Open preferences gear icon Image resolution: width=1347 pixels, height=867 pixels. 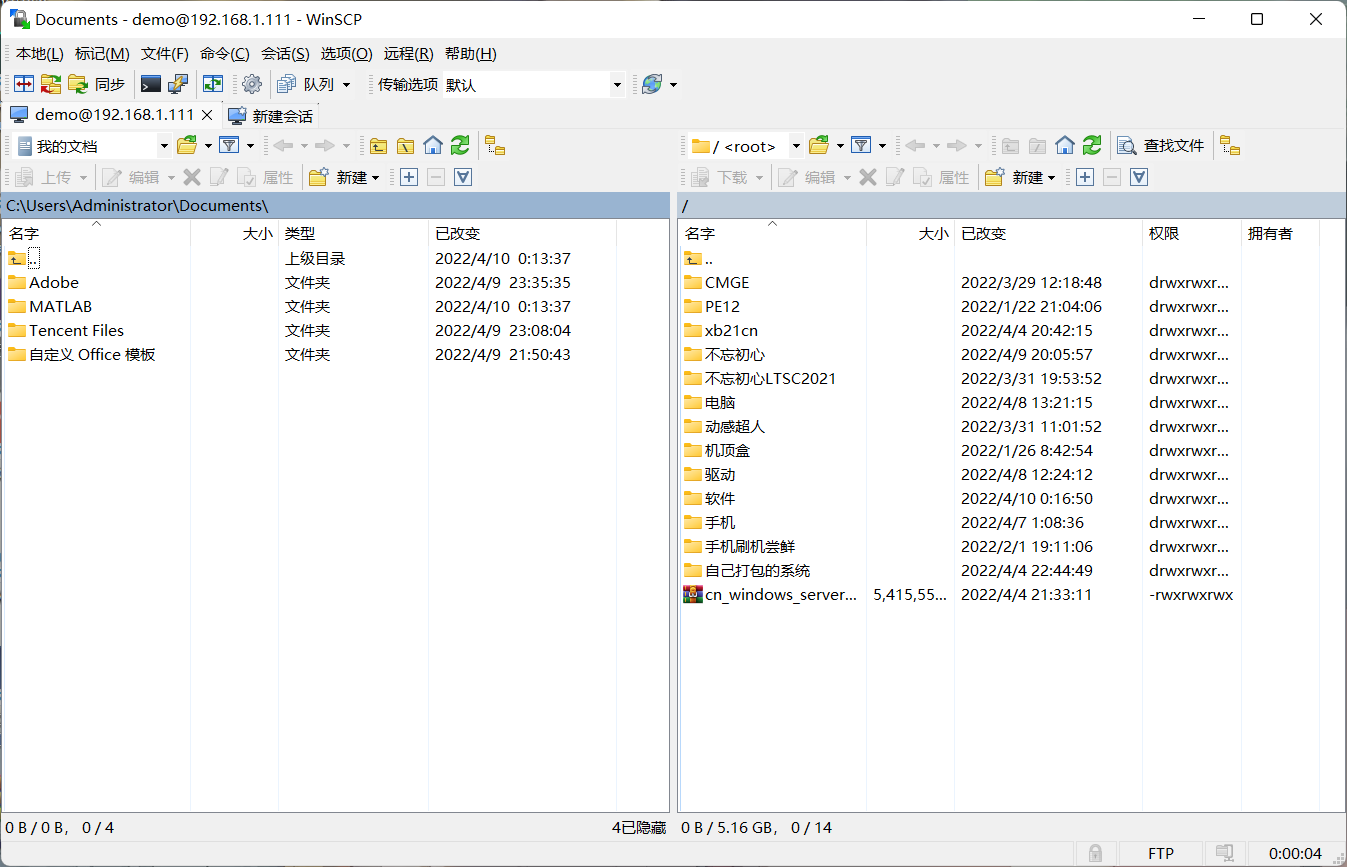252,85
